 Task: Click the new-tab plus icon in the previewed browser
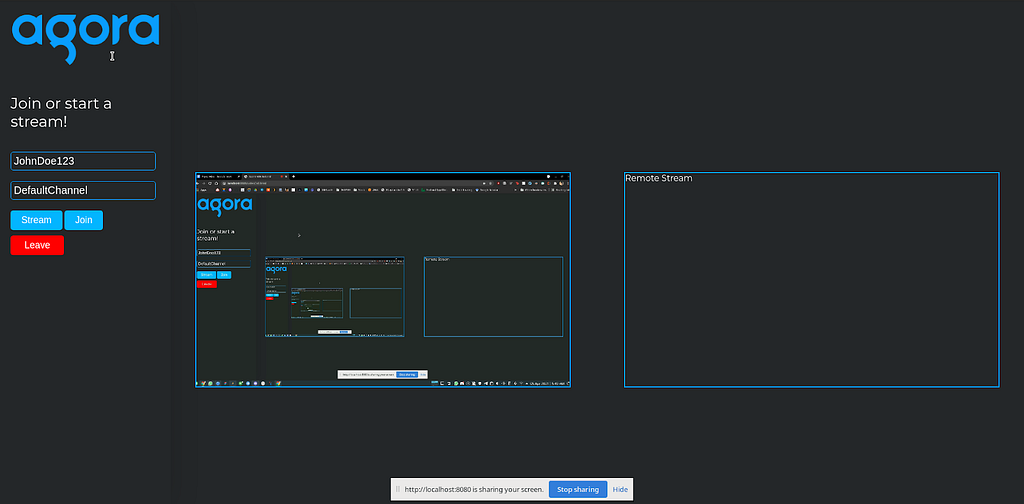293,177
